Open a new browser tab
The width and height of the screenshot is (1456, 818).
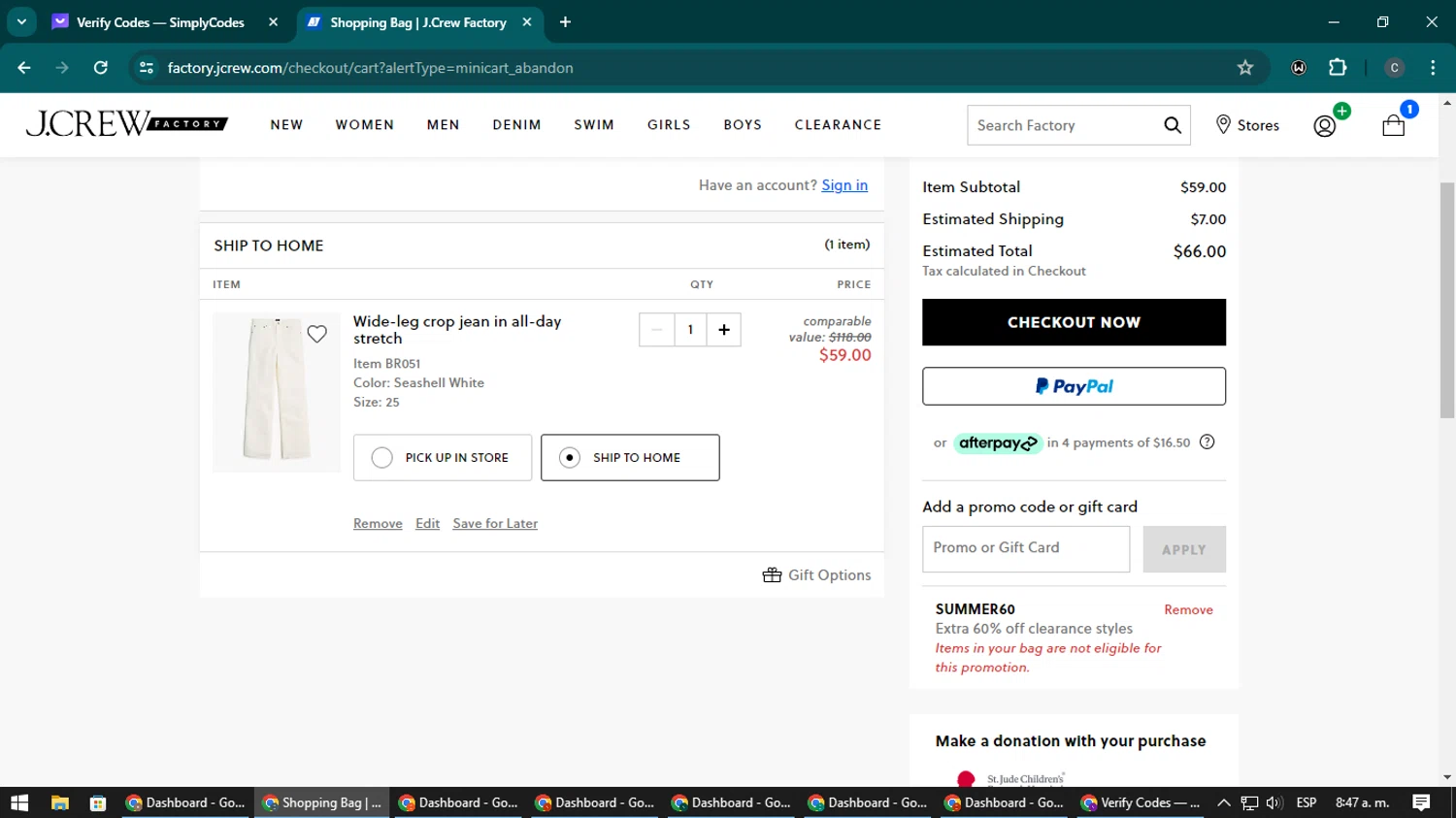(565, 22)
